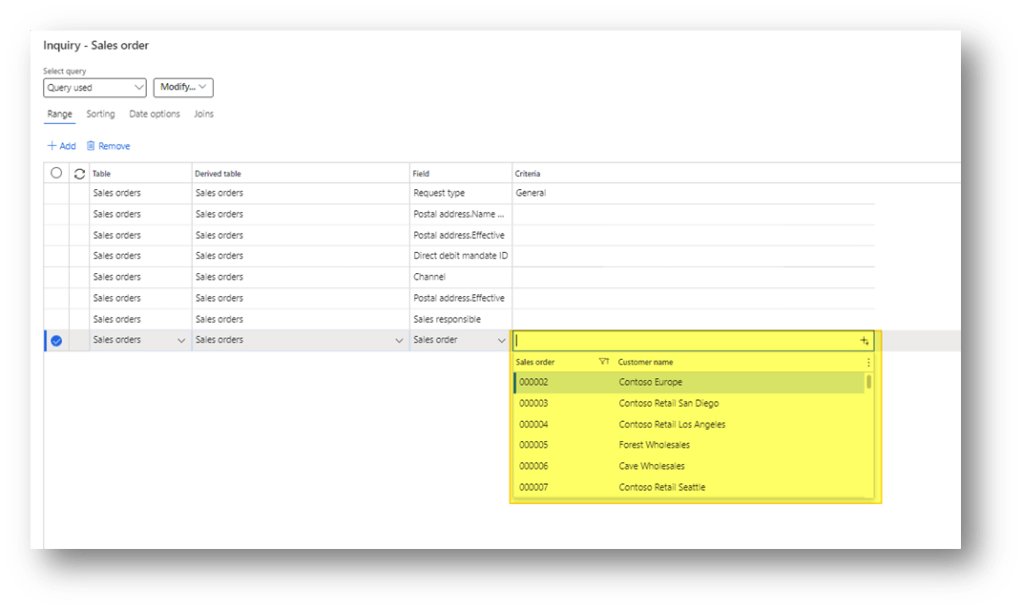Switch to the Sorting tab
1023x611 pixels.
click(x=101, y=114)
